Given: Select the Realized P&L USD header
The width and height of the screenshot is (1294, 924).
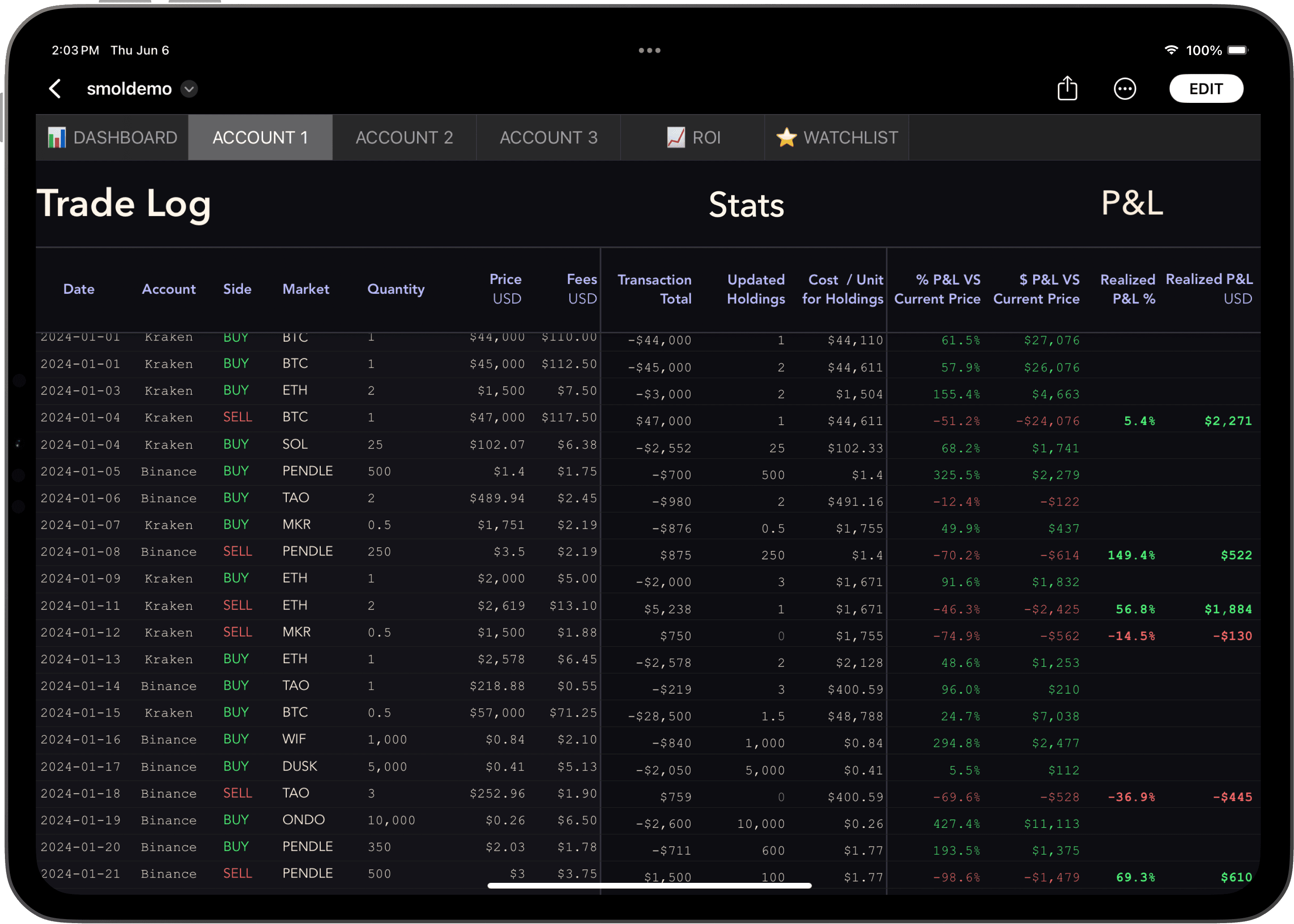Looking at the screenshot, I should (1209, 289).
